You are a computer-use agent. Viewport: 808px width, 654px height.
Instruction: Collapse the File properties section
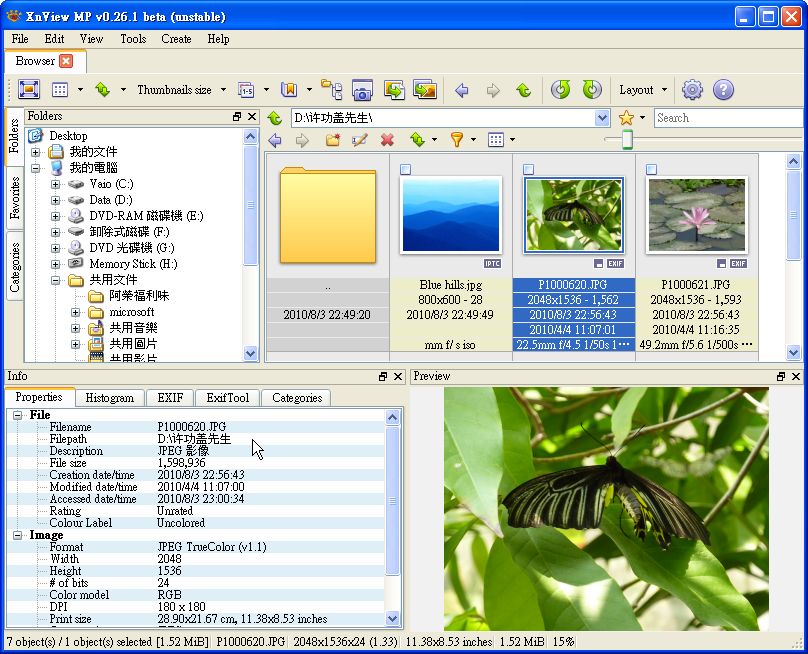[18, 415]
